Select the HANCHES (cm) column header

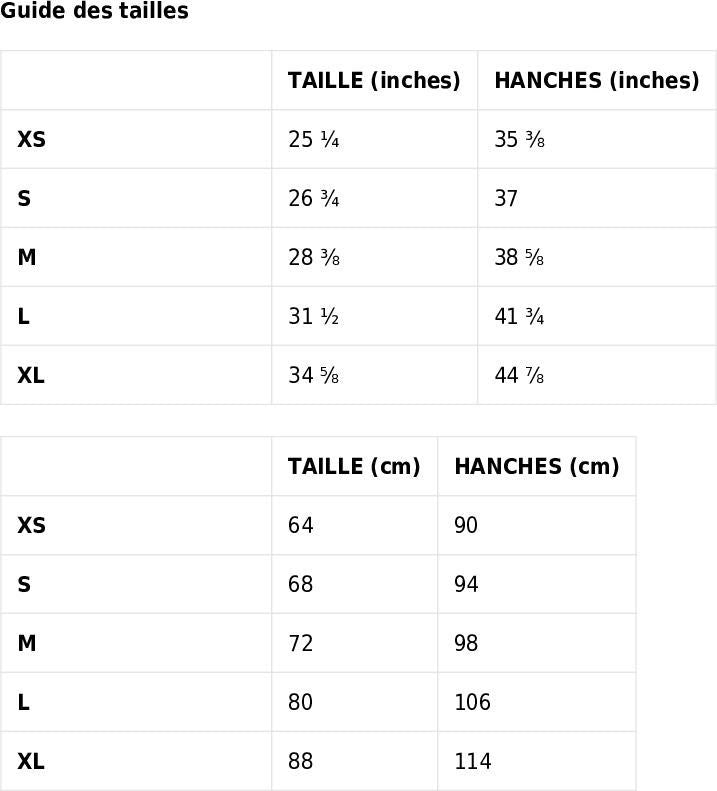(x=536, y=466)
